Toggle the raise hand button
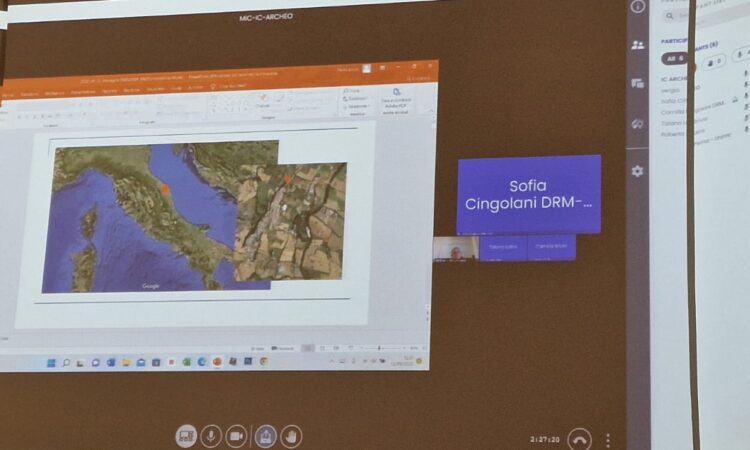Viewport: 750px width, 450px height. tap(291, 436)
